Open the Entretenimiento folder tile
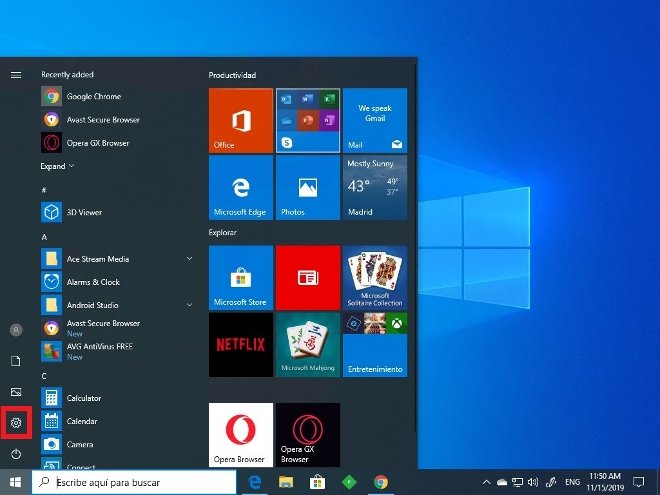 [x=375, y=345]
